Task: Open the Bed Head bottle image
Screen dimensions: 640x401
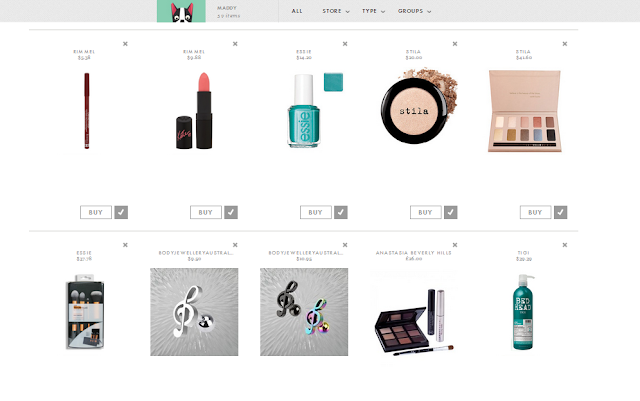Action: [523, 312]
